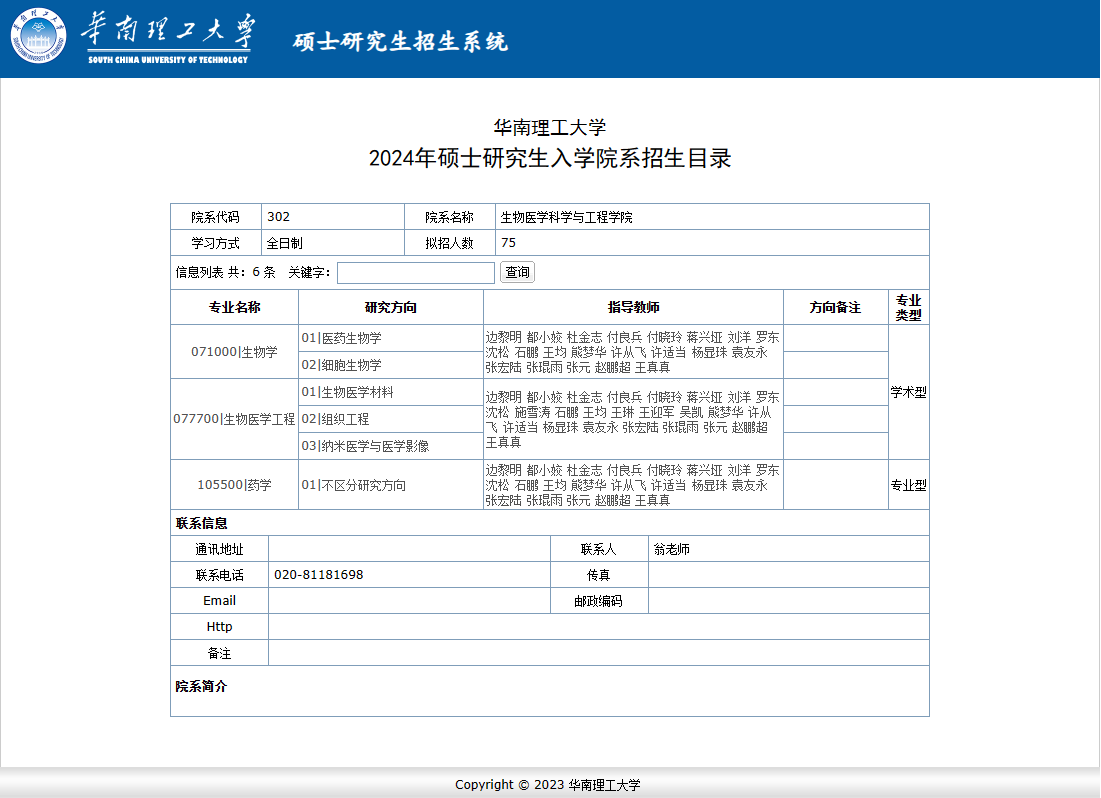Image resolution: width=1101 pixels, height=798 pixels.
Task: Click the 院系简介 section heading
Action: pyautogui.click(x=202, y=686)
